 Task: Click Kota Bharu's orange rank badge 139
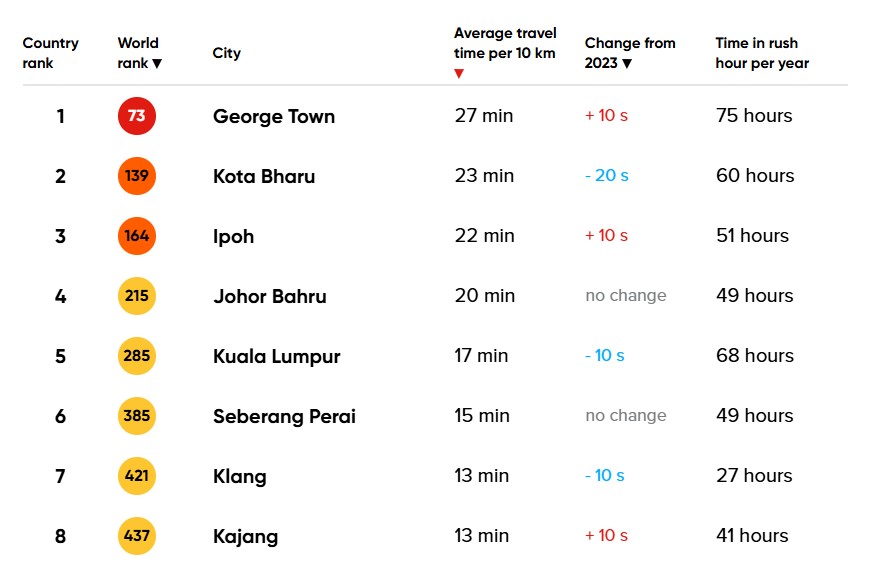point(137,176)
